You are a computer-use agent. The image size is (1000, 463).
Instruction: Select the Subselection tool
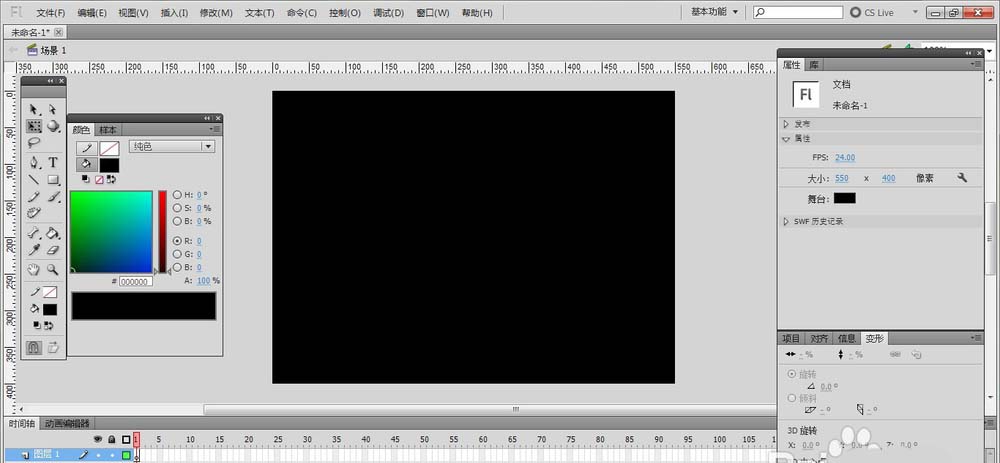click(53, 110)
